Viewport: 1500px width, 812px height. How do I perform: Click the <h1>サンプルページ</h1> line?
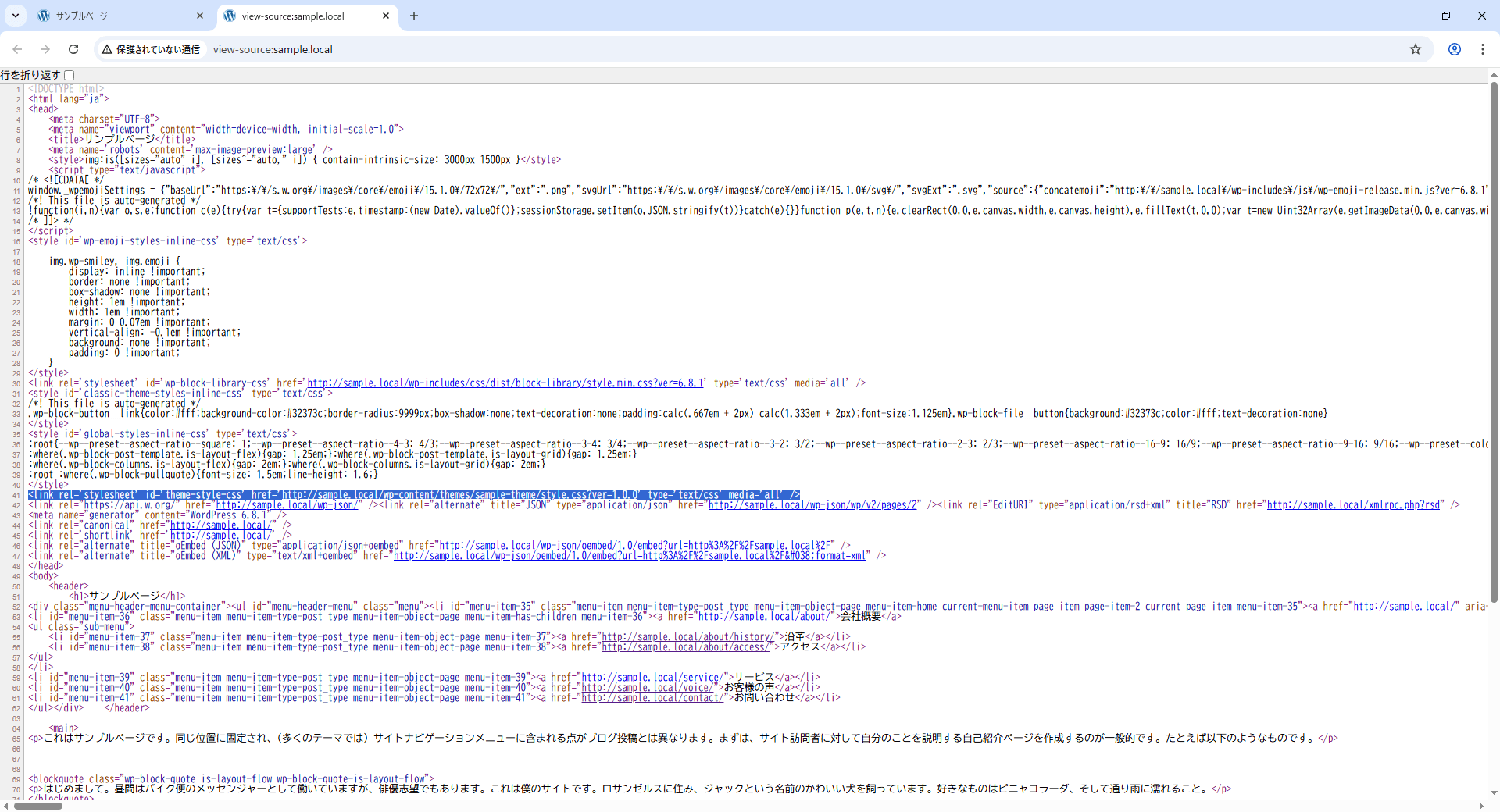(x=127, y=597)
